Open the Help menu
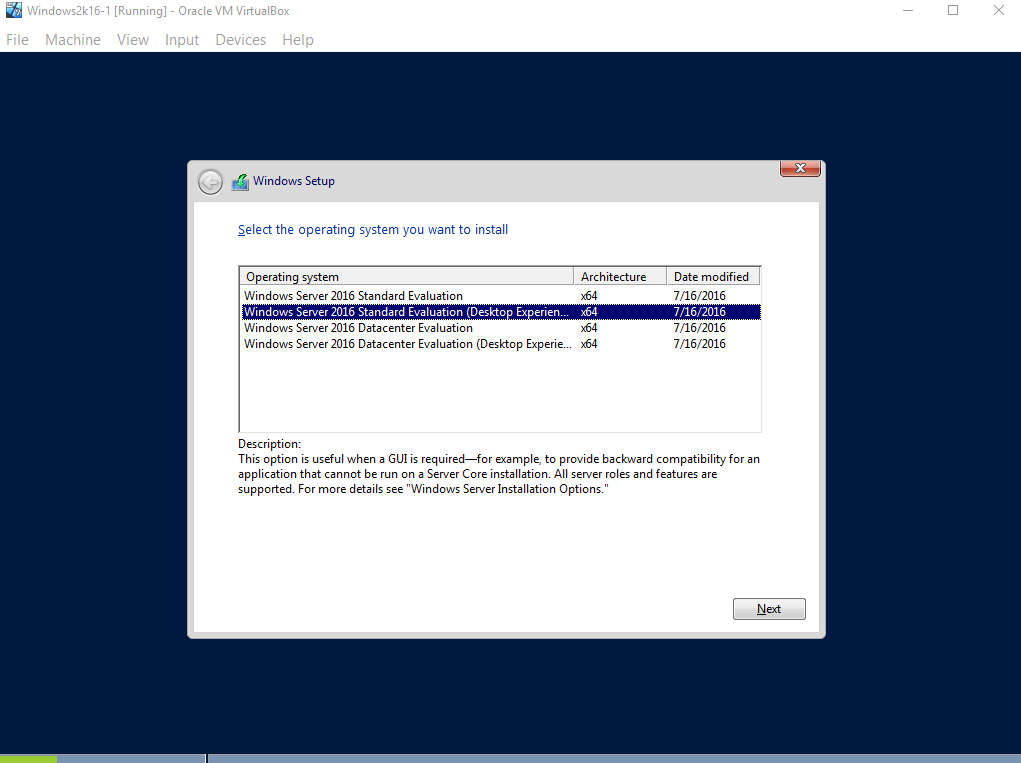Screen dimensions: 1021x763 298,40
